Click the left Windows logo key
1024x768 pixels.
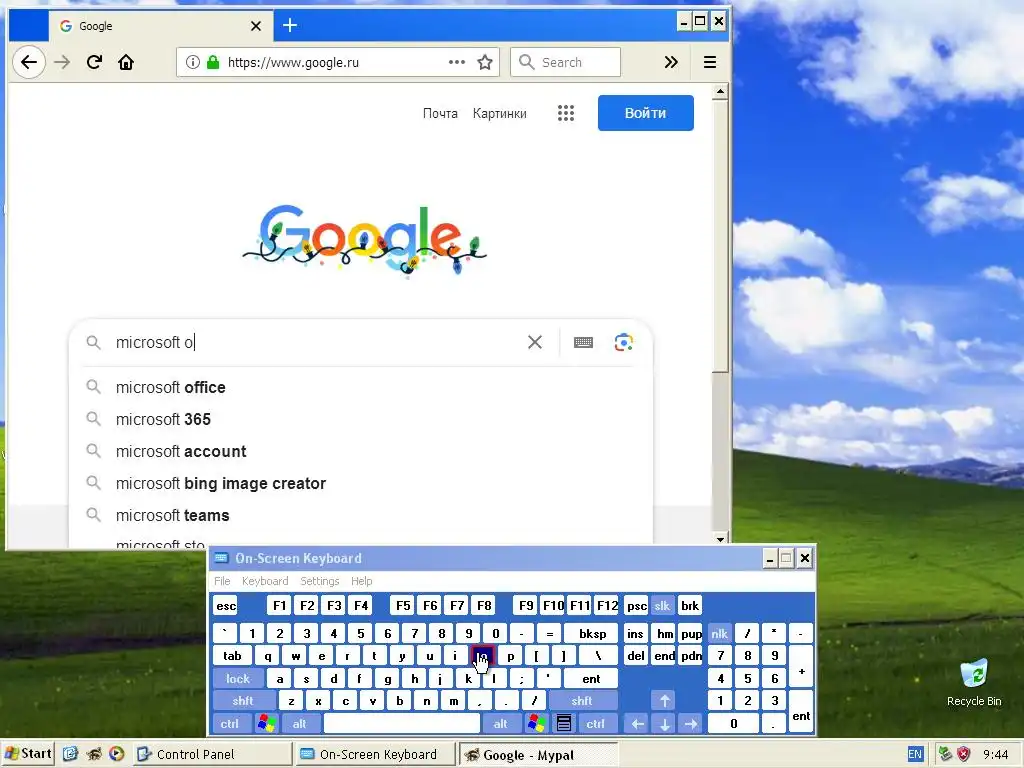[x=266, y=724]
